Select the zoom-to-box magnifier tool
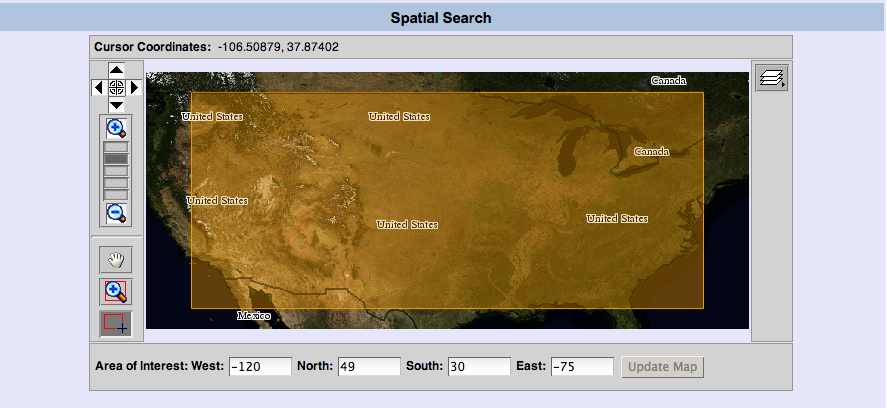The image size is (887, 408). [116, 292]
